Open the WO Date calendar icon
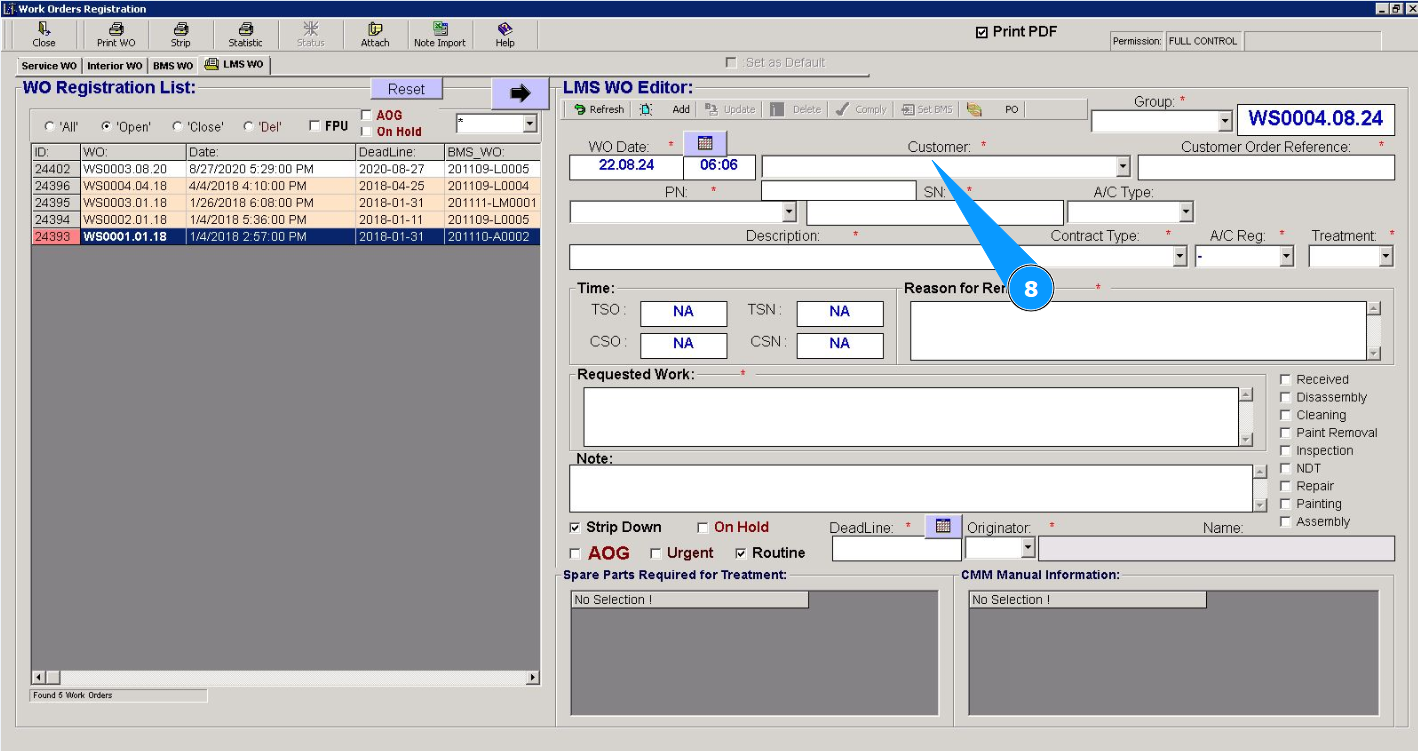The height and width of the screenshot is (751, 1418). coord(705,143)
